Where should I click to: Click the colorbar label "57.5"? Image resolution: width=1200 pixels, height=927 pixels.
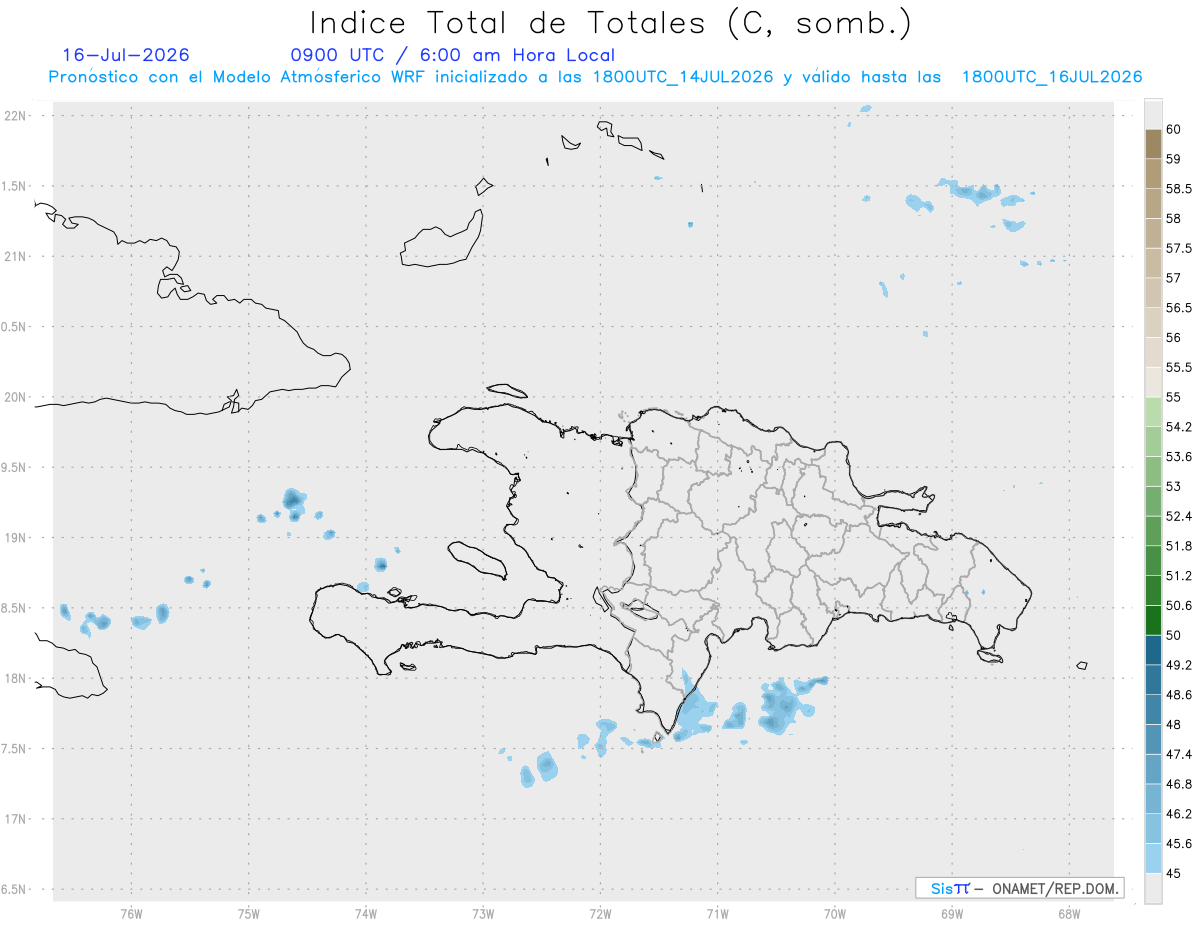pyautogui.click(x=1179, y=248)
